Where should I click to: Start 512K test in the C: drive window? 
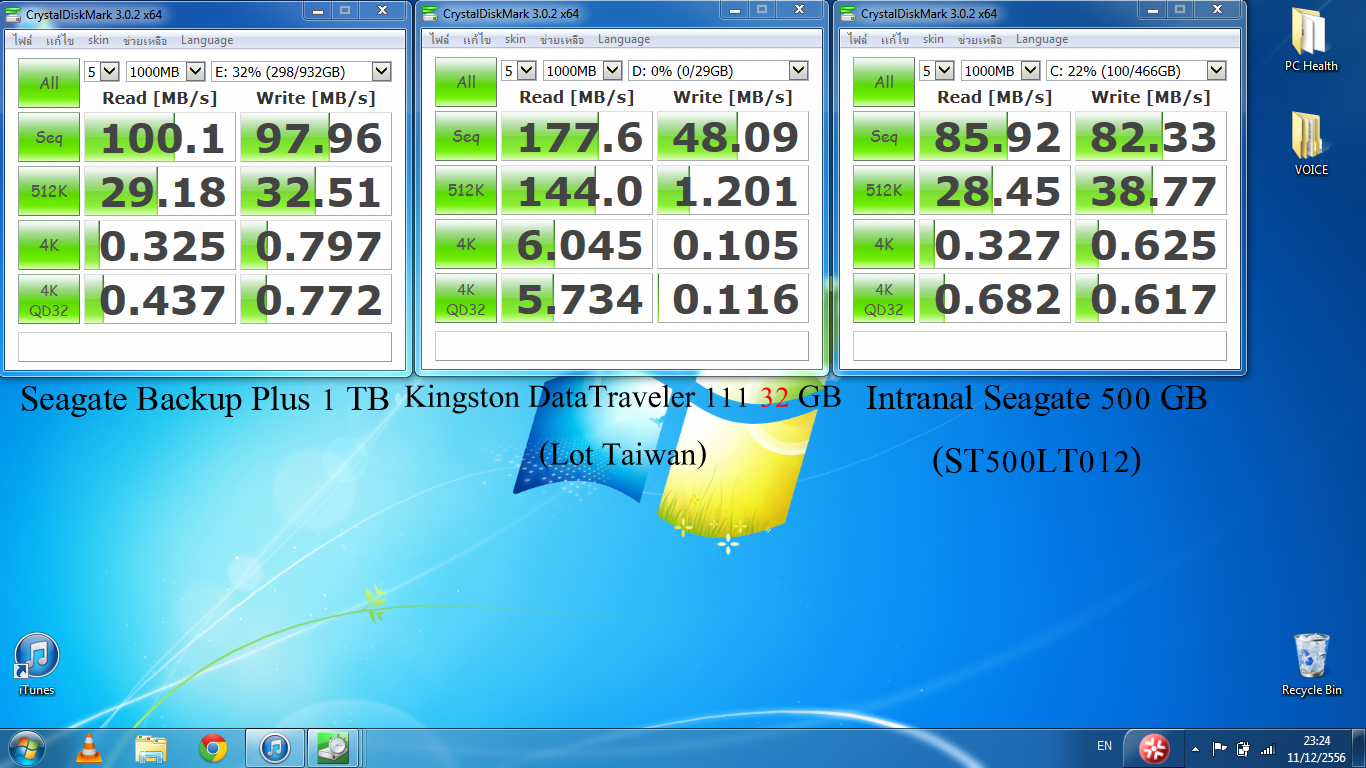pos(884,190)
